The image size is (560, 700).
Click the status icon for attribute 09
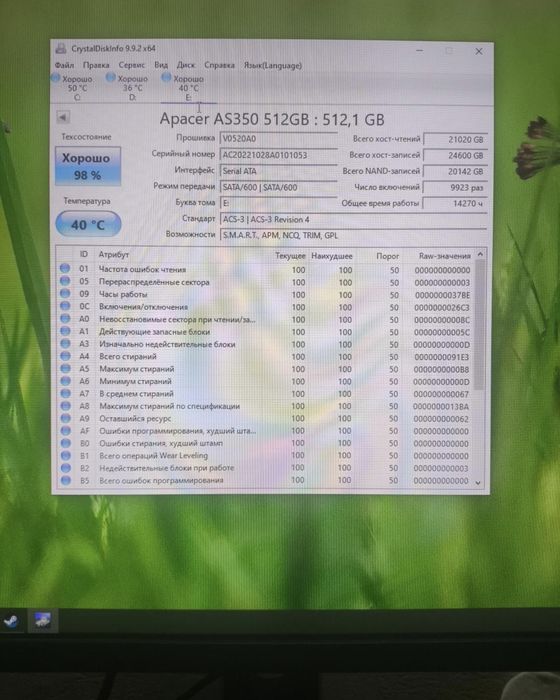click(x=65, y=293)
